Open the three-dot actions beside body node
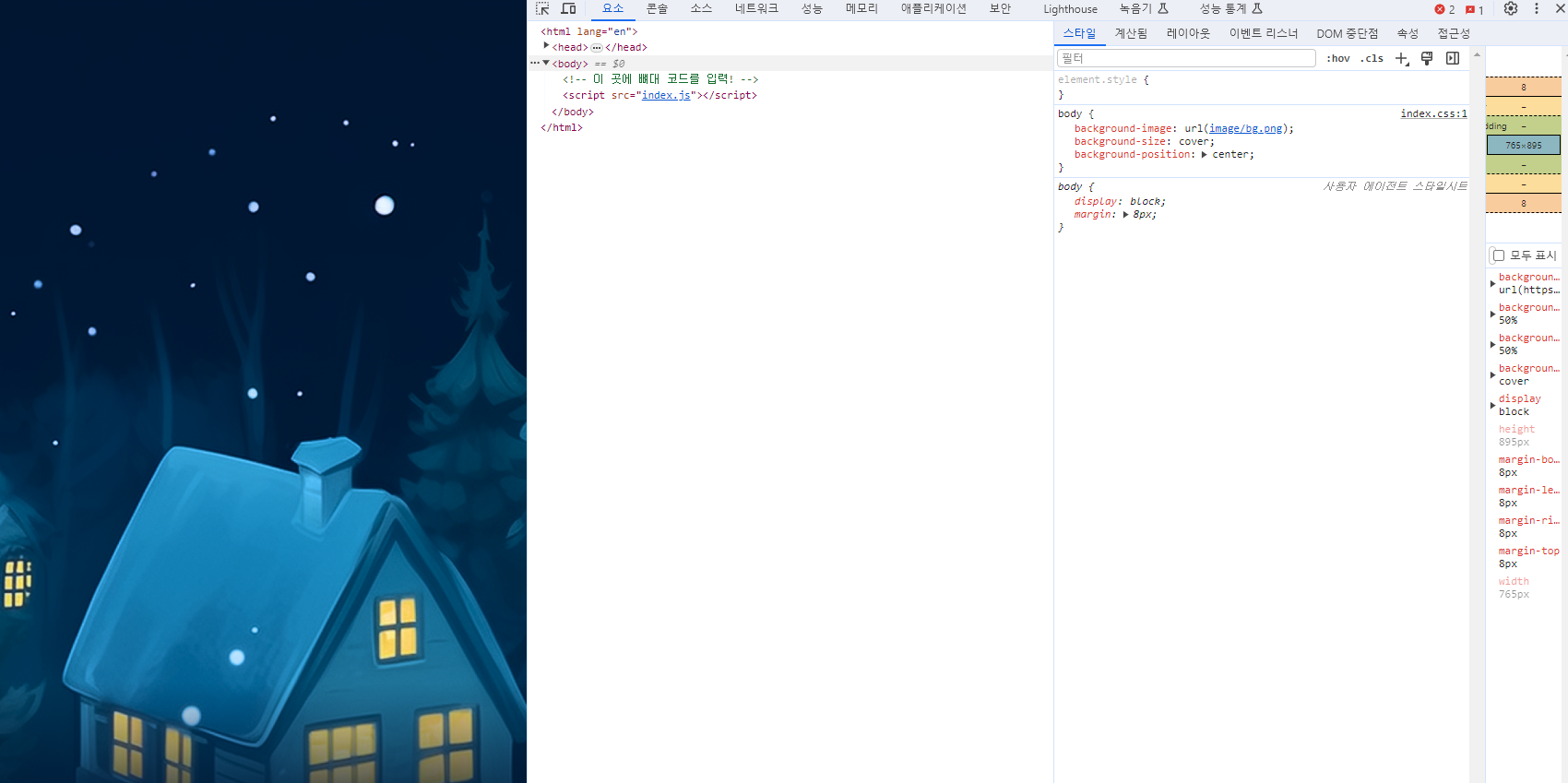1568x783 pixels. tap(535, 63)
